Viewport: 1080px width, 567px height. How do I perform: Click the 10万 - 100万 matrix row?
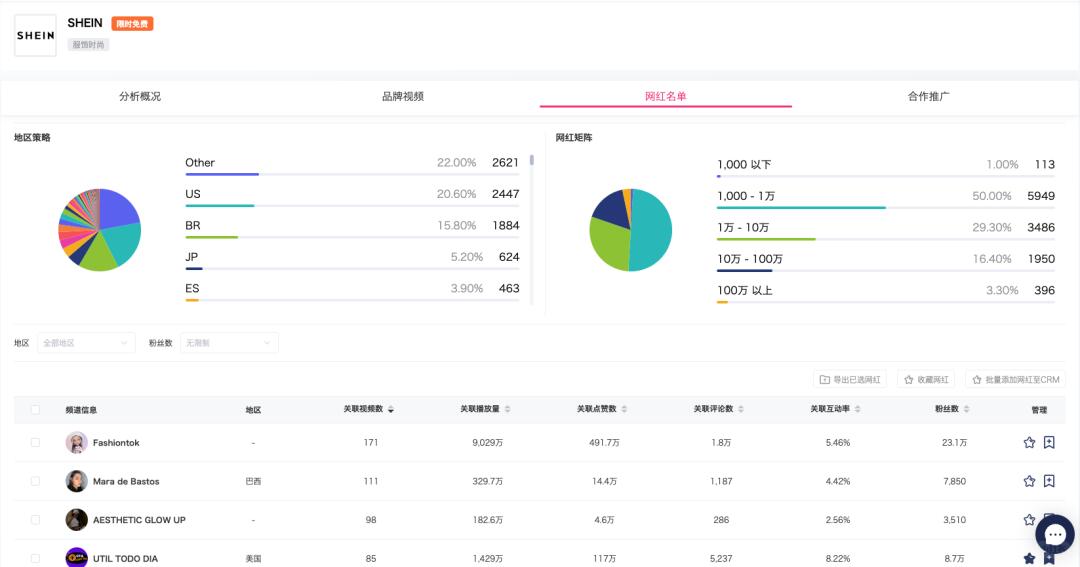point(886,261)
